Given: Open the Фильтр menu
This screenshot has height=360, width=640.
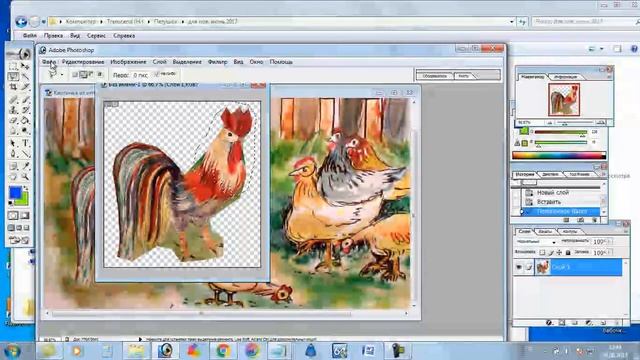Looking at the screenshot, I should pos(218,62).
